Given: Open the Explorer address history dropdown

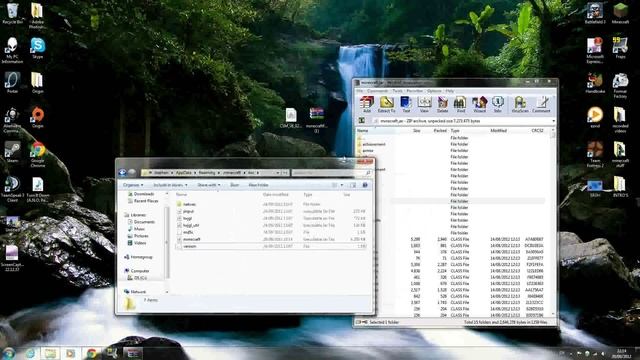Looking at the screenshot, I should point(278,173).
